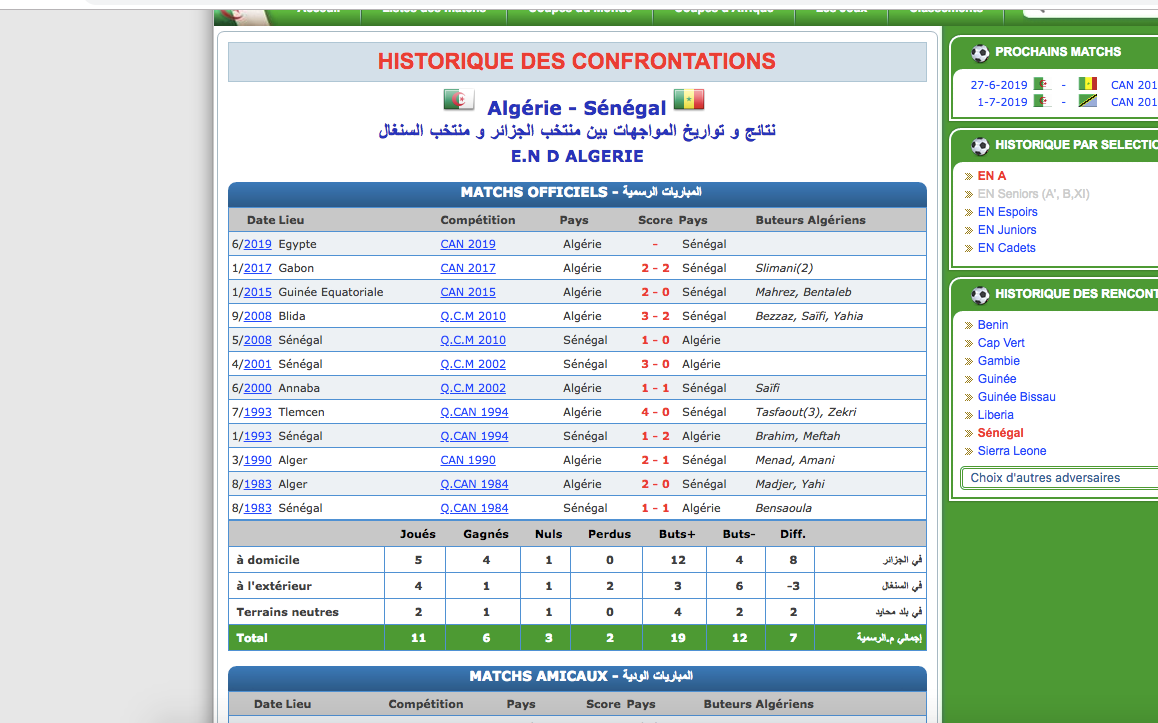Image resolution: width=1158 pixels, height=723 pixels.
Task: Open the 2000 year link for Annaba match
Action: (258, 388)
